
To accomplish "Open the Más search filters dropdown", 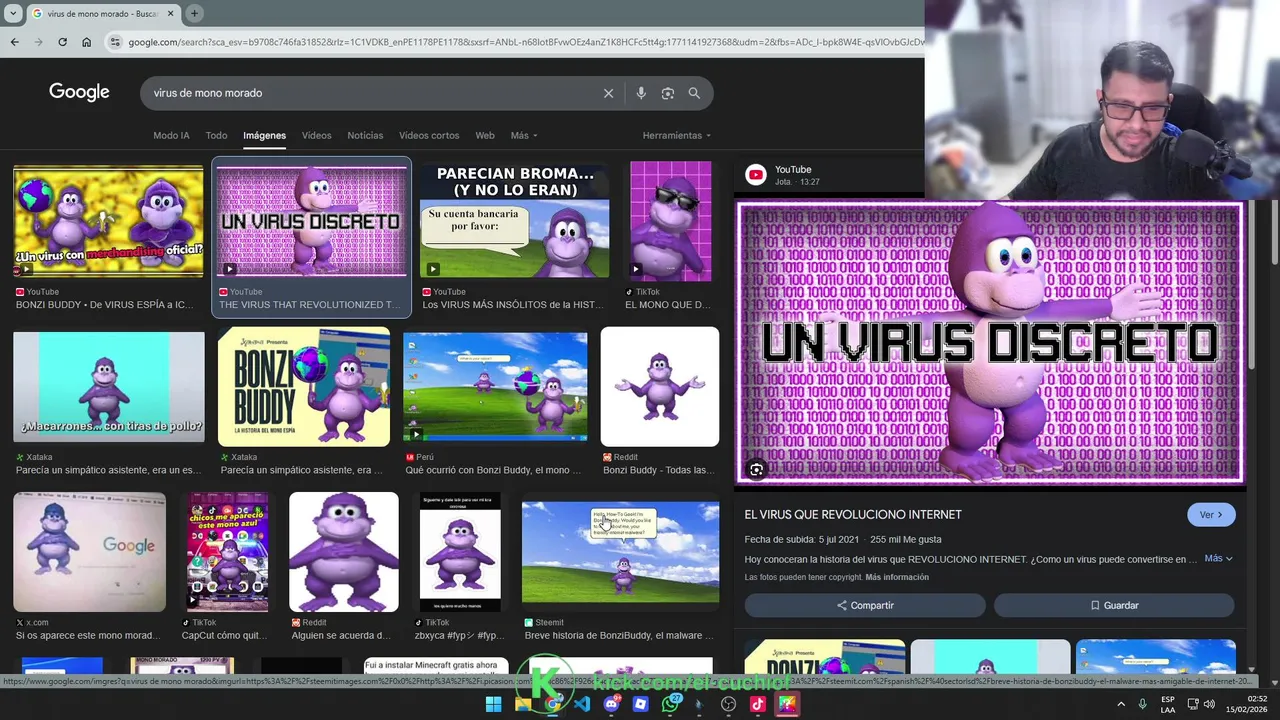I will tap(524, 135).
